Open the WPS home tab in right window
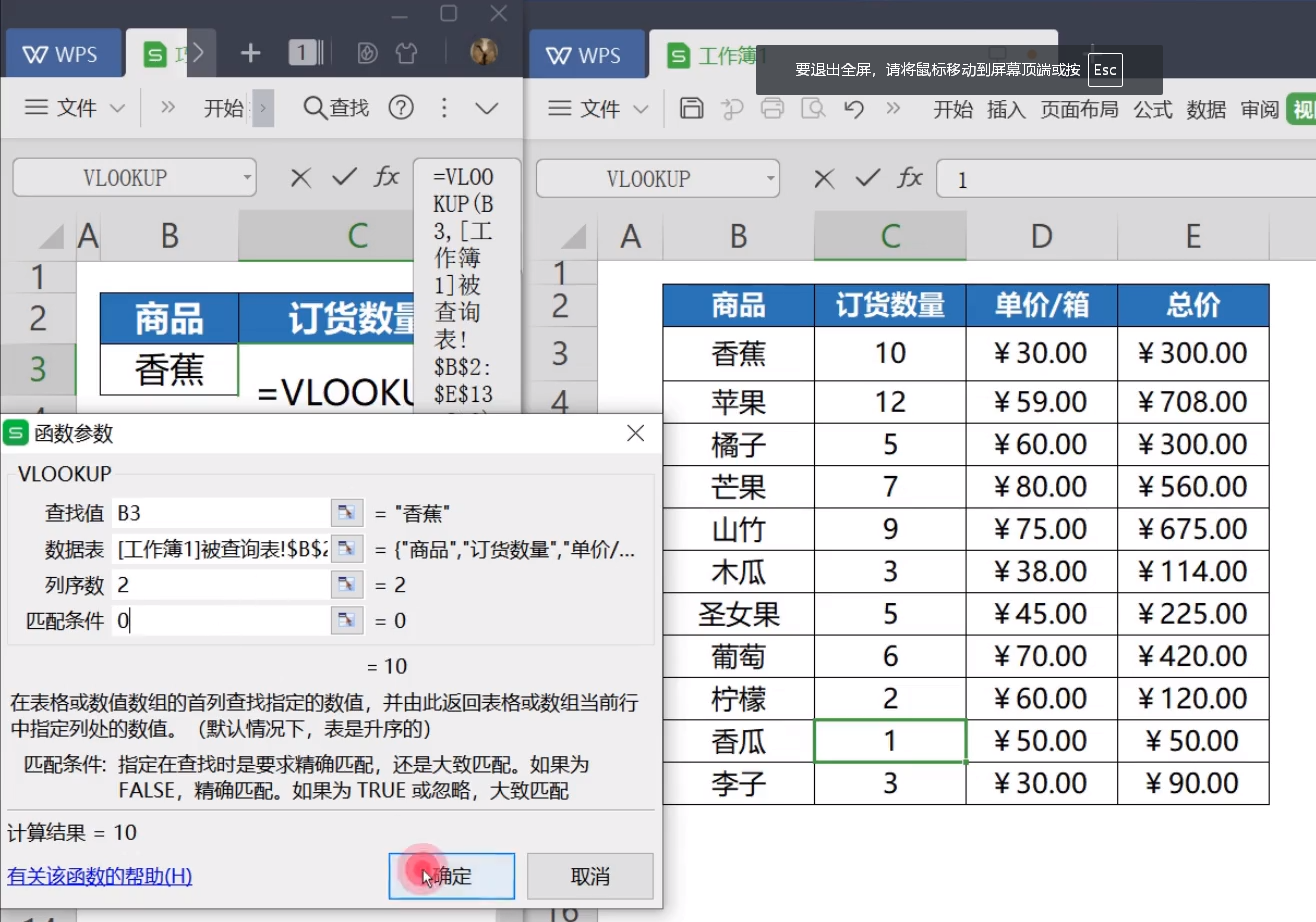This screenshot has height=922, width=1316. [587, 55]
